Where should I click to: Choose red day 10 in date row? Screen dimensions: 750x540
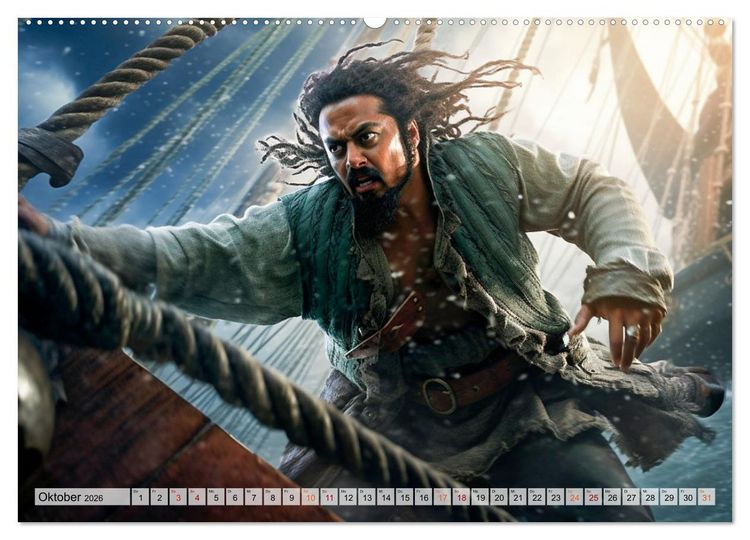pos(310,497)
